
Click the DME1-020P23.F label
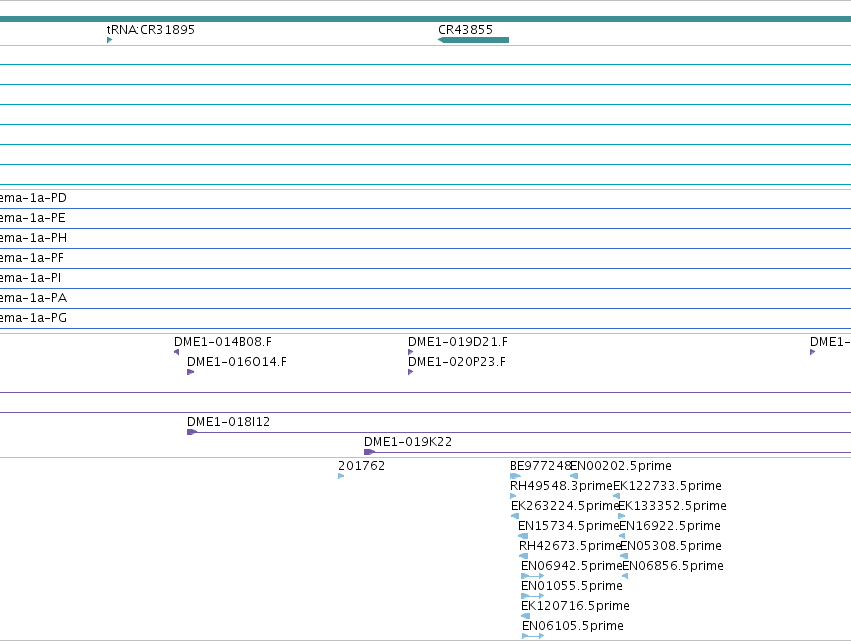pyautogui.click(x=457, y=362)
